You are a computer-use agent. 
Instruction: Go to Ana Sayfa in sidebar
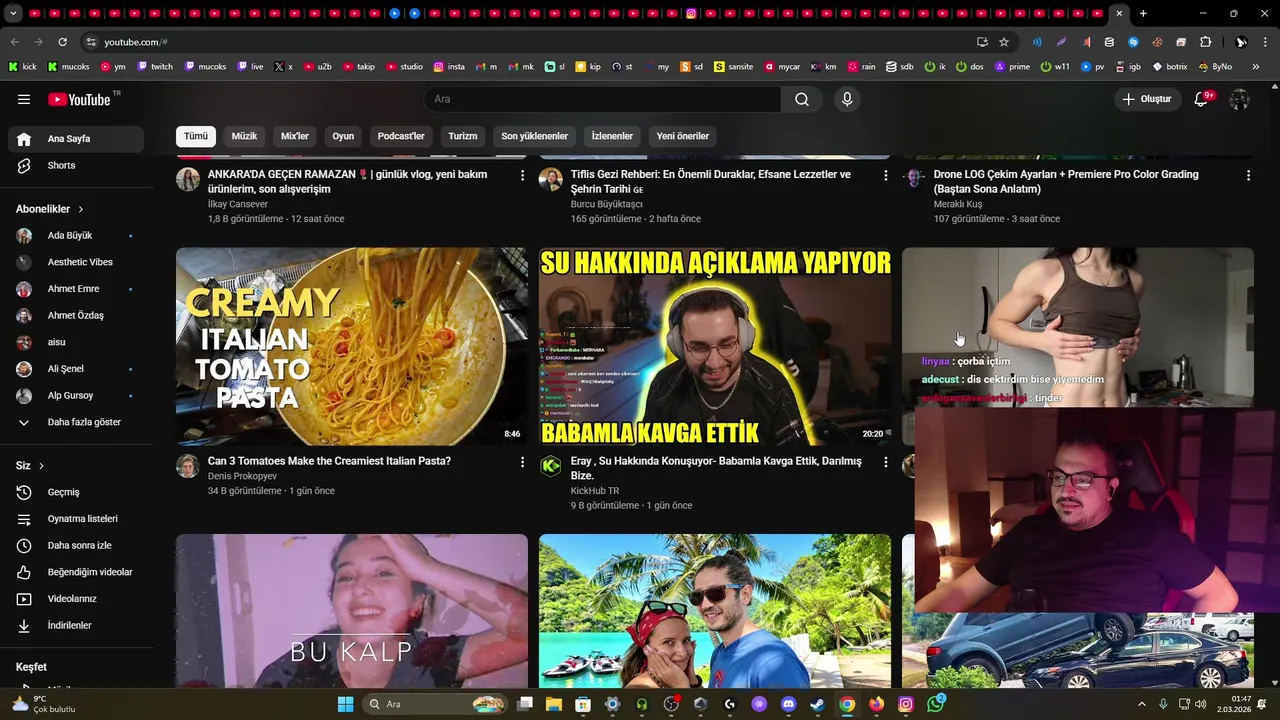pos(76,139)
